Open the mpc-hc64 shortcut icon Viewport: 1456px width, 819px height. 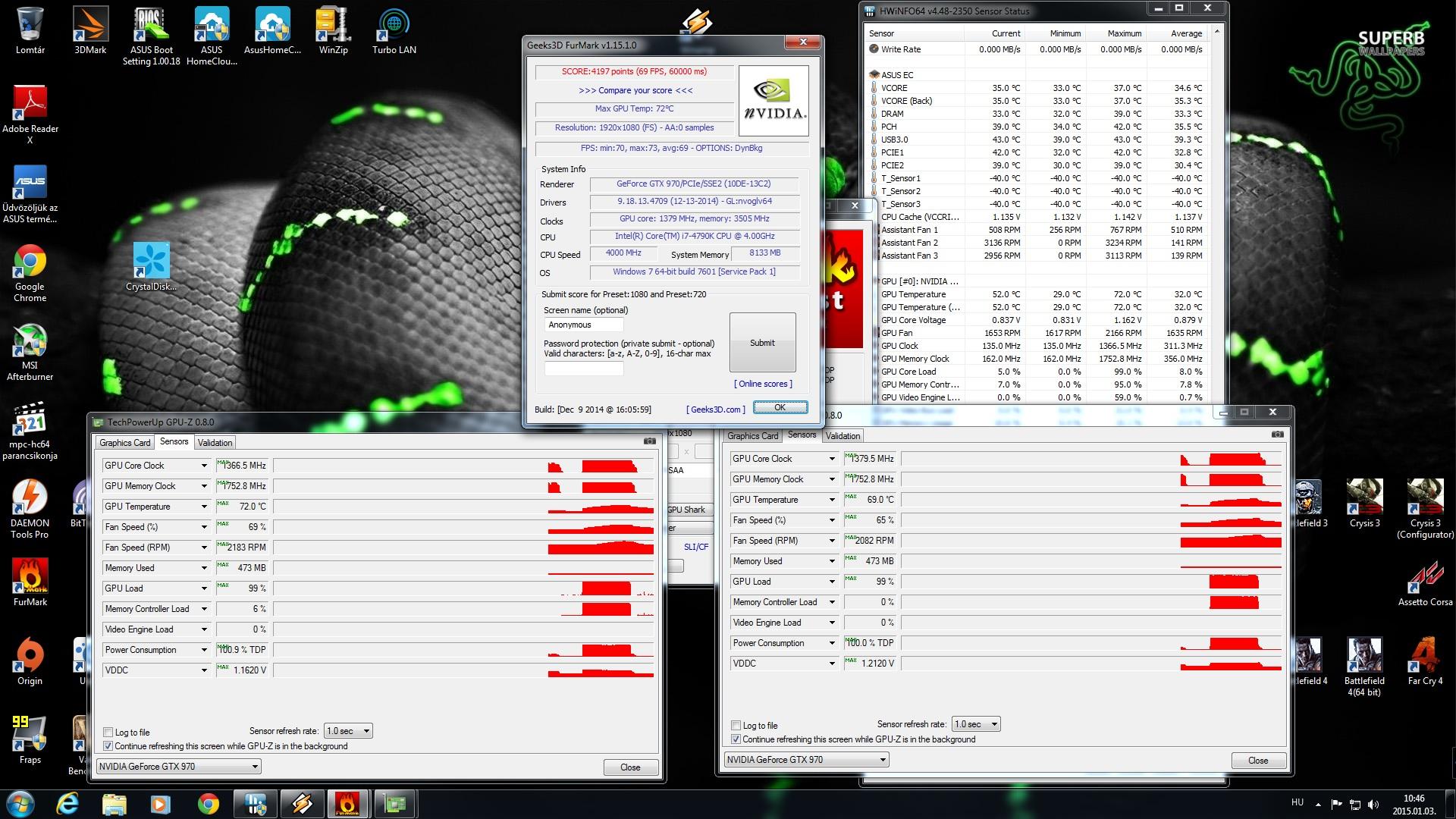click(30, 431)
